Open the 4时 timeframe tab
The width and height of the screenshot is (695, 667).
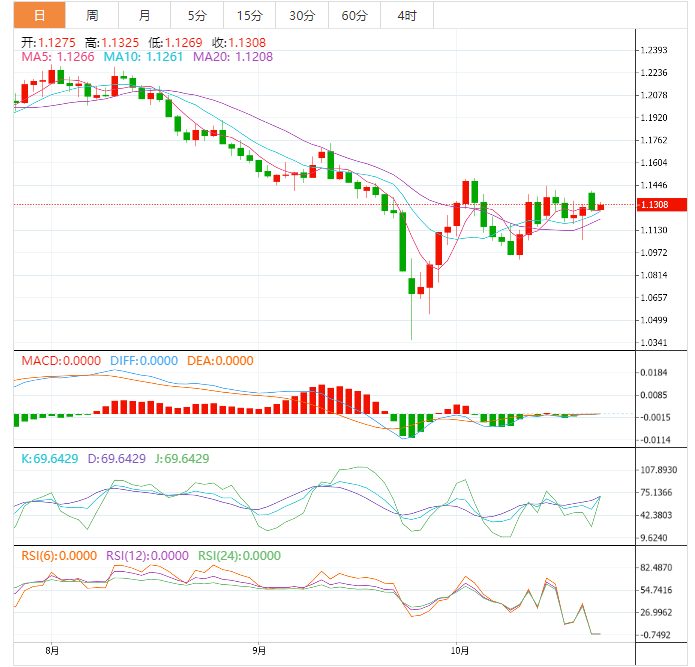pos(407,16)
